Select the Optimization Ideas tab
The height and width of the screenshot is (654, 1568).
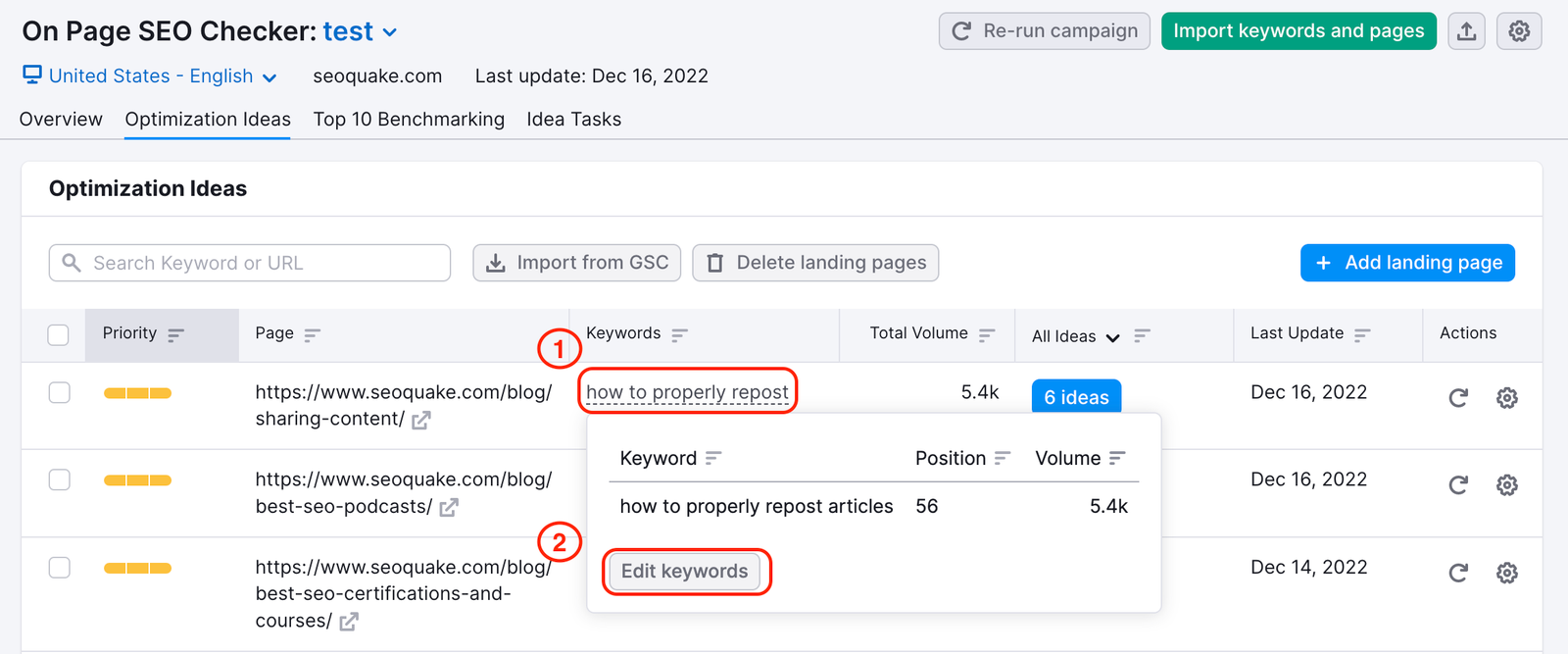[x=208, y=119]
